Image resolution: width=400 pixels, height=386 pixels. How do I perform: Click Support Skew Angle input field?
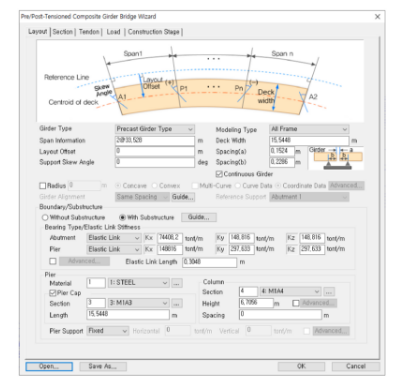click(155, 163)
